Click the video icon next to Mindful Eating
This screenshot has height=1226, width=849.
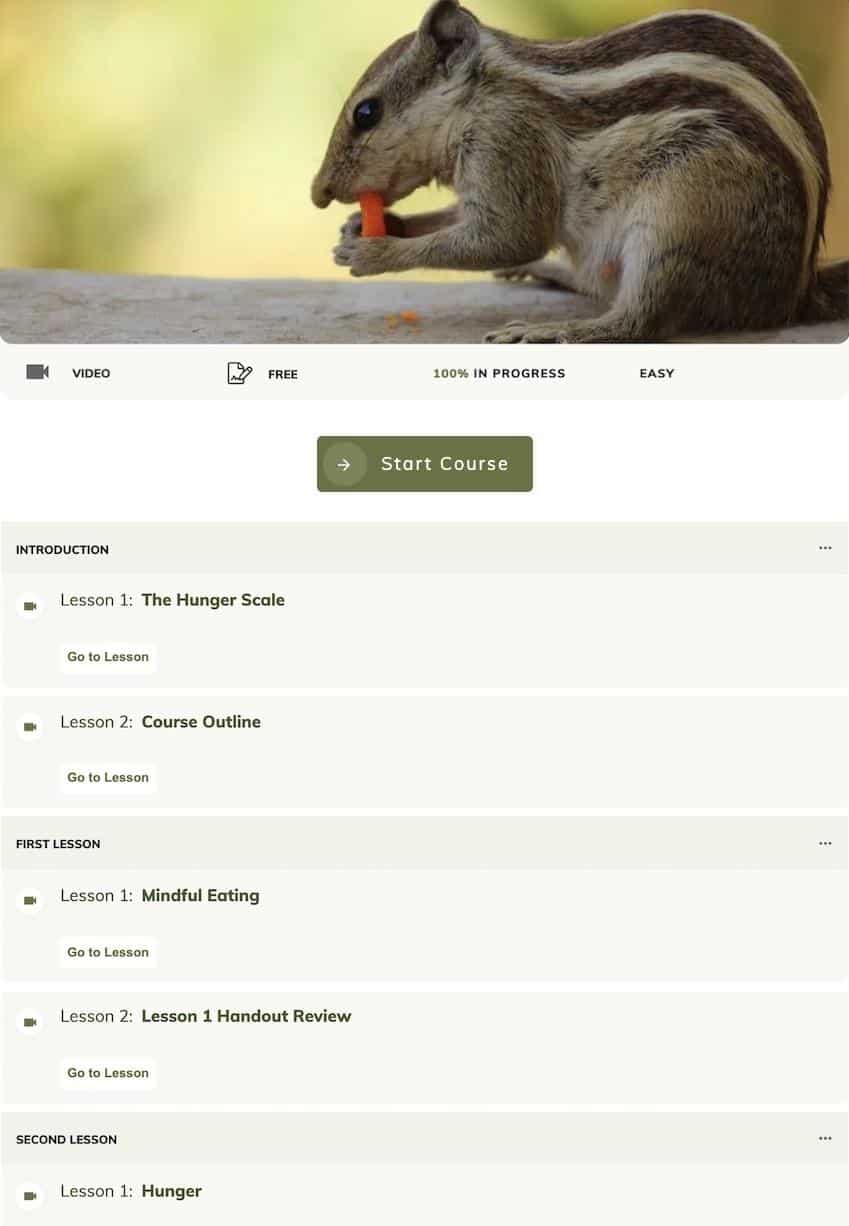[x=30, y=901]
